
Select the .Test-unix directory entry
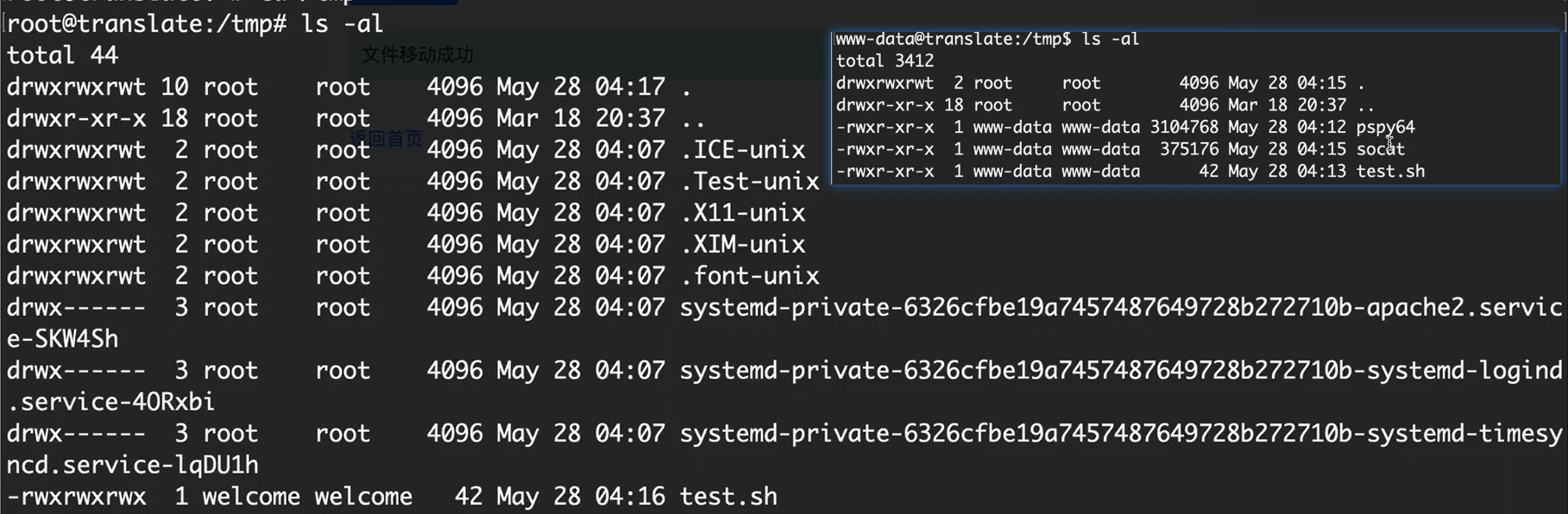749,181
